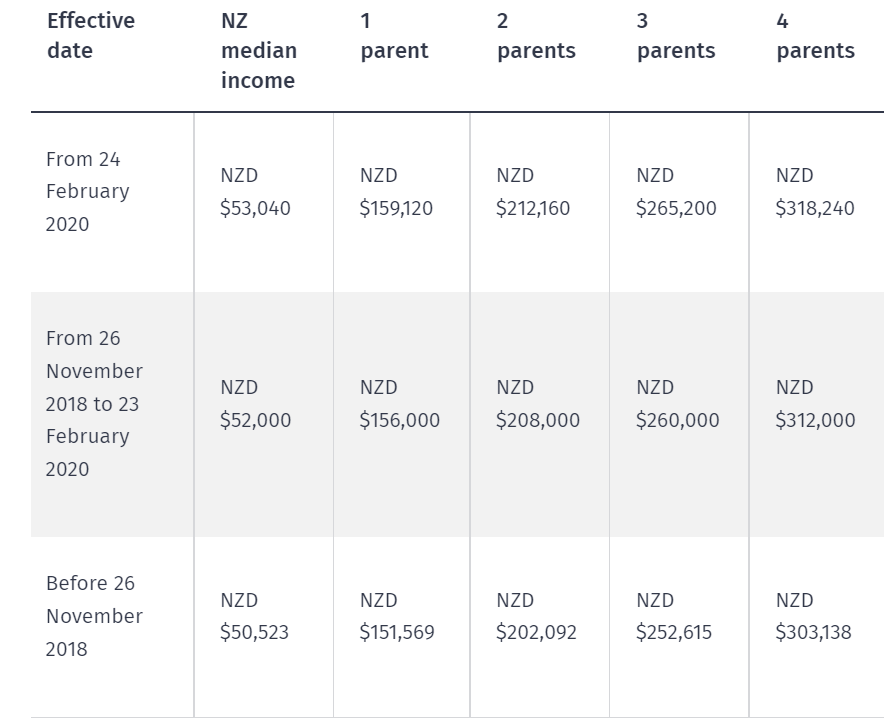The height and width of the screenshot is (724, 895).
Task: Click the NZD $53,040 median income cell
Action: [x=255, y=192]
